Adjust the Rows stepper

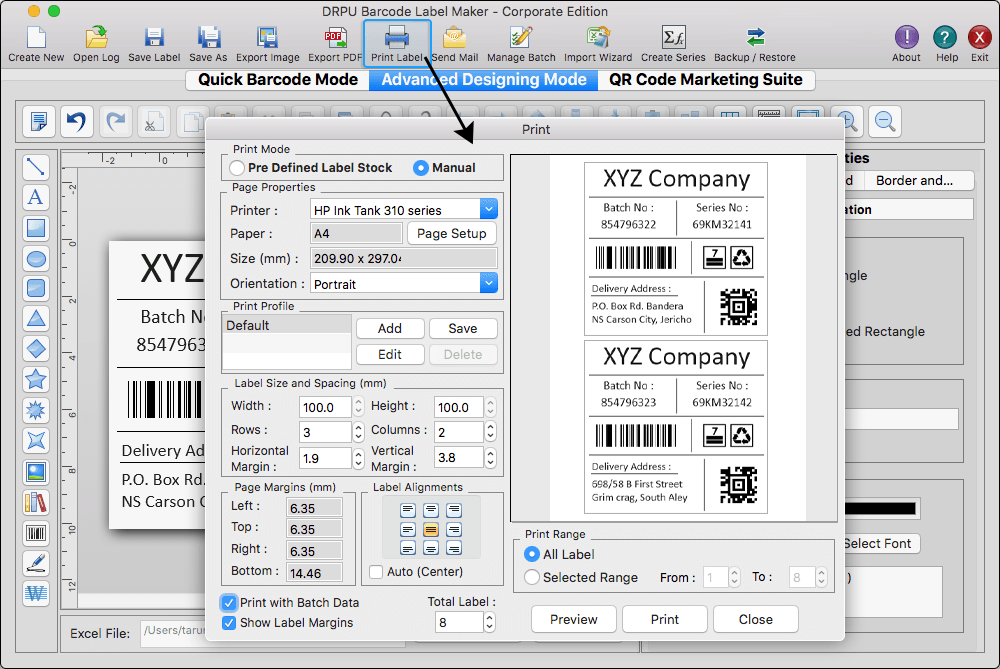click(358, 432)
